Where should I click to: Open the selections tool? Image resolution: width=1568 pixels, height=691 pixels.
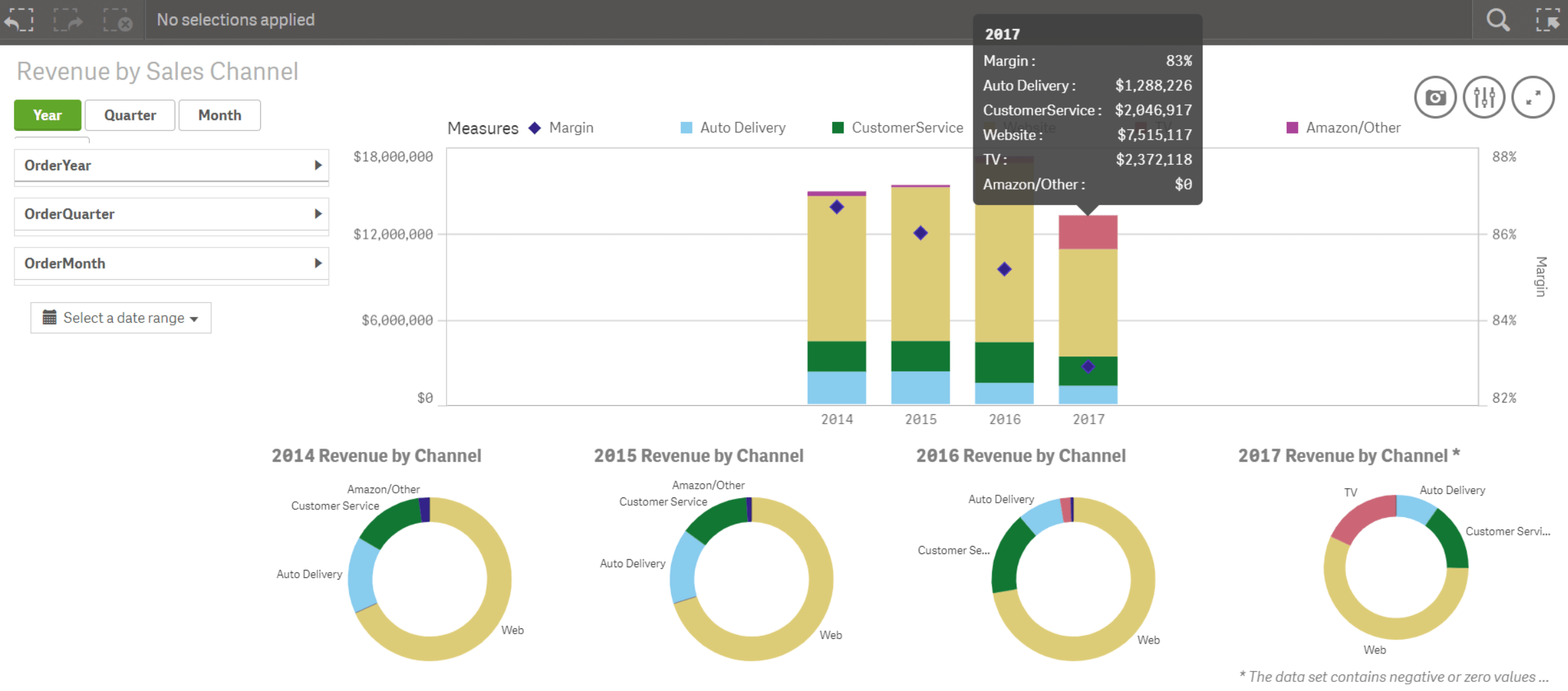click(x=1549, y=20)
